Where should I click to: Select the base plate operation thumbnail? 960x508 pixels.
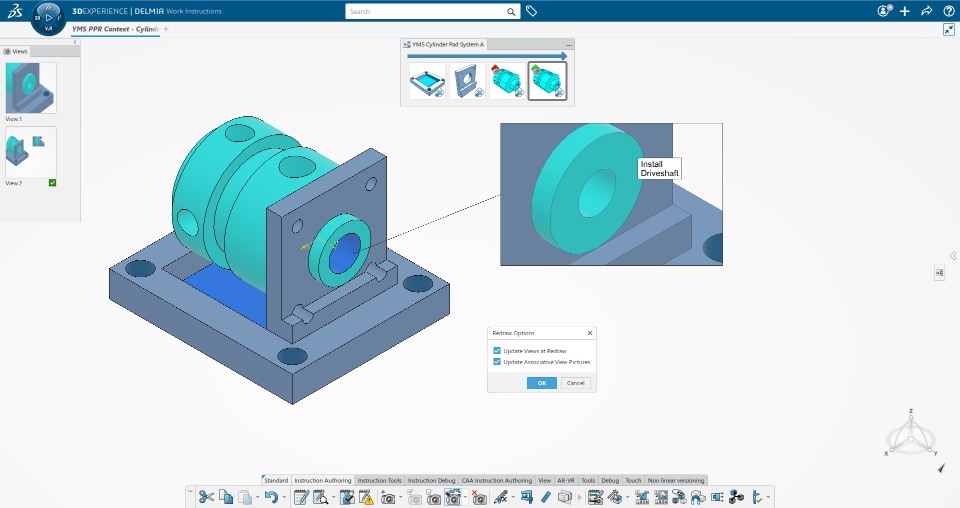[x=427, y=80]
